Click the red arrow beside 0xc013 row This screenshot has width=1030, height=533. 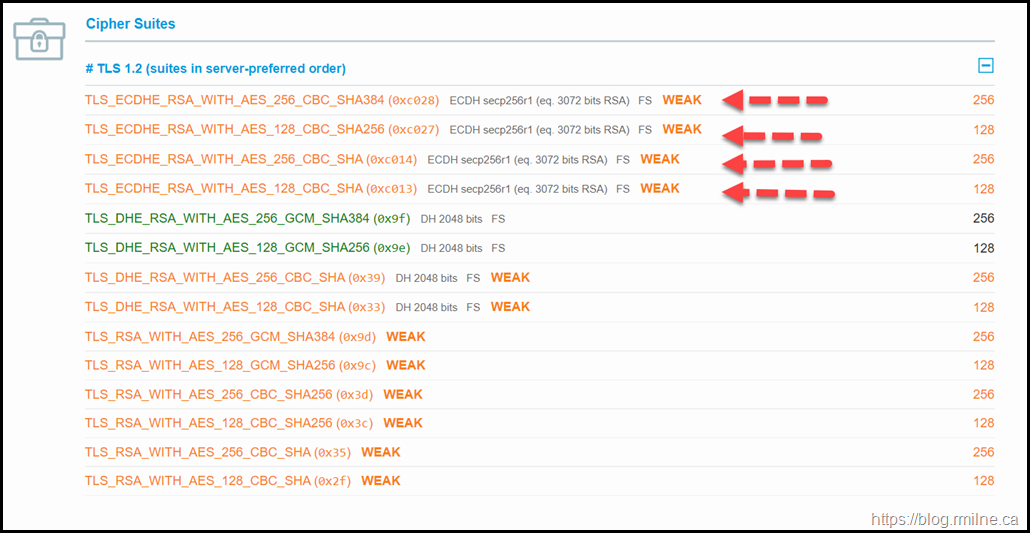tap(779, 193)
